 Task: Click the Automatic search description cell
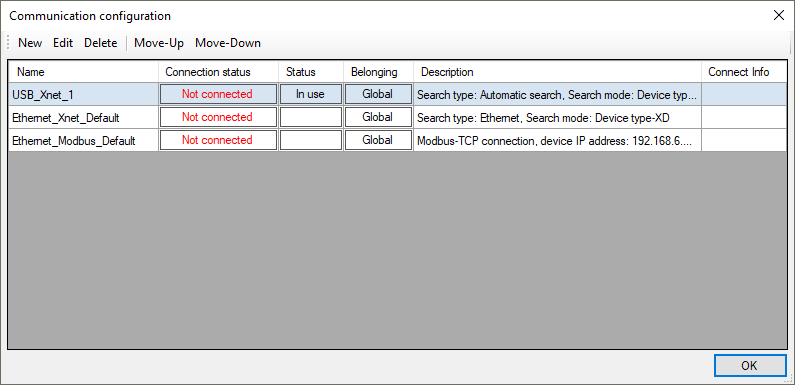click(x=558, y=94)
